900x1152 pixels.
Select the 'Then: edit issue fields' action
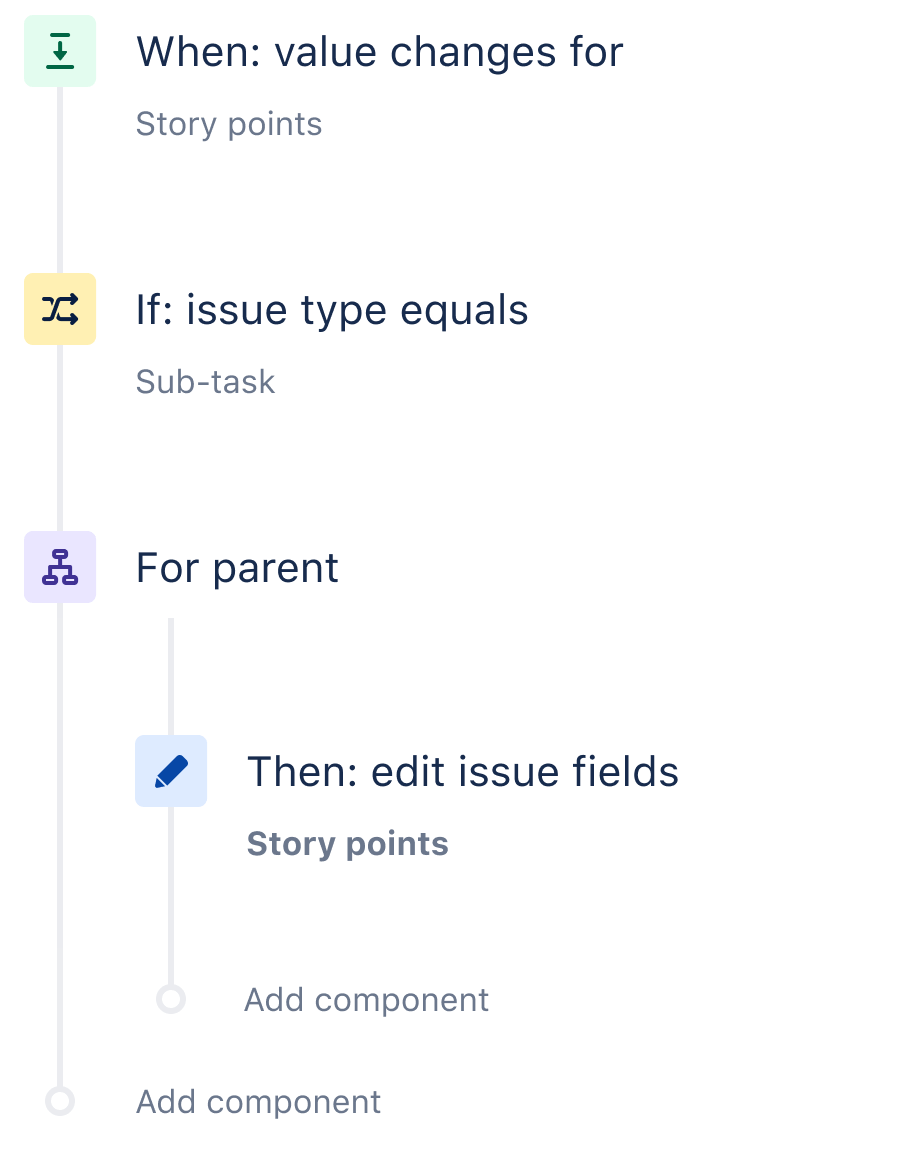point(463,771)
